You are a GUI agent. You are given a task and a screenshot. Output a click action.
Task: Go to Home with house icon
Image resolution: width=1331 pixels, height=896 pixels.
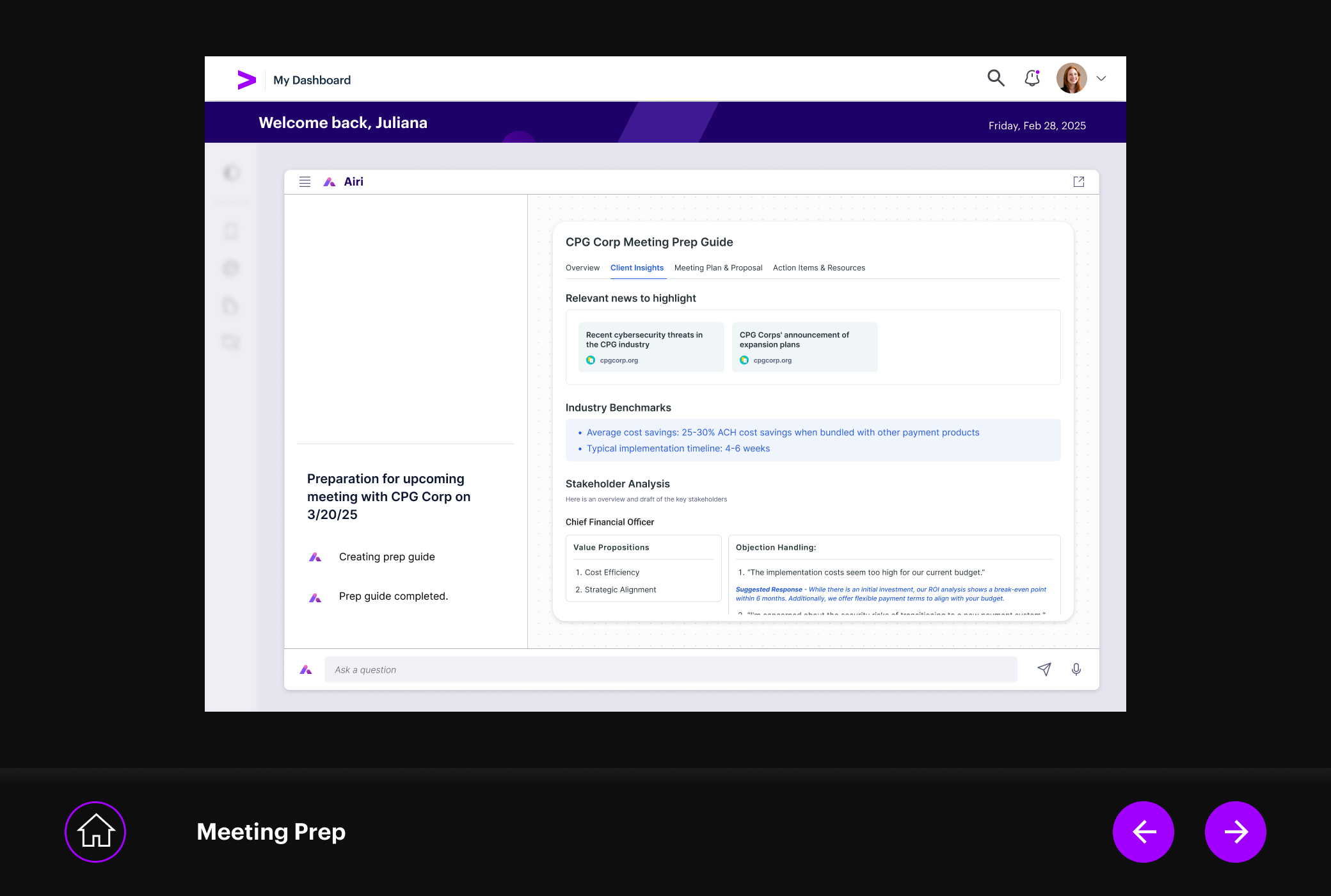(x=95, y=831)
